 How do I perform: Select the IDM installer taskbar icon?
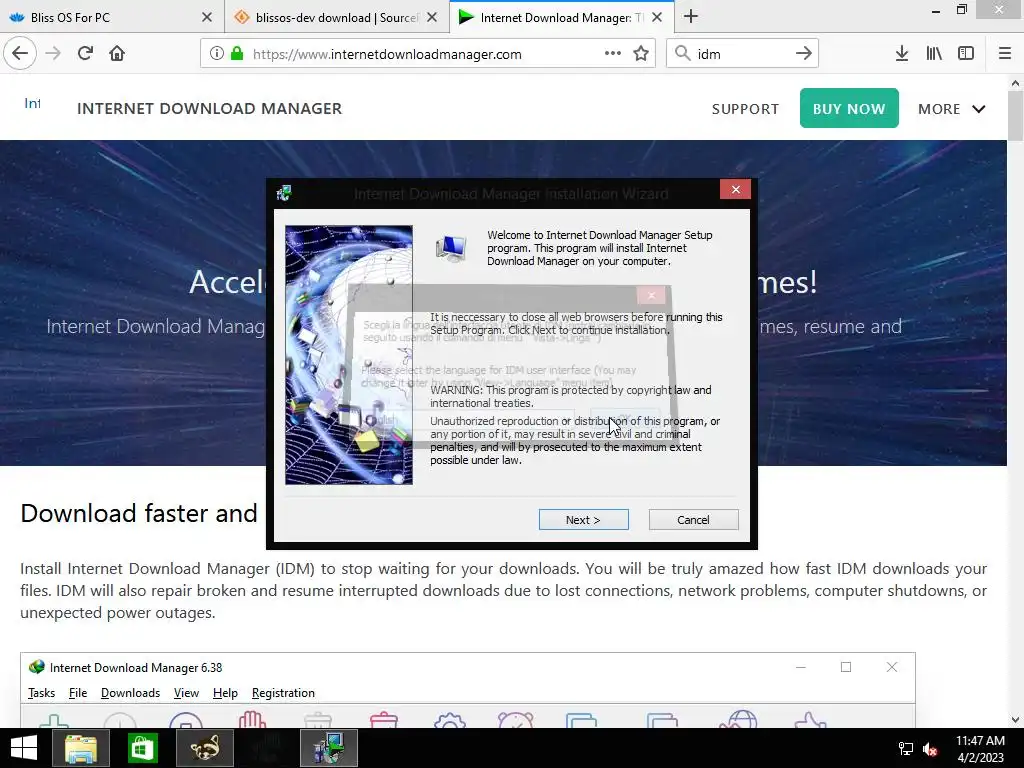328,748
